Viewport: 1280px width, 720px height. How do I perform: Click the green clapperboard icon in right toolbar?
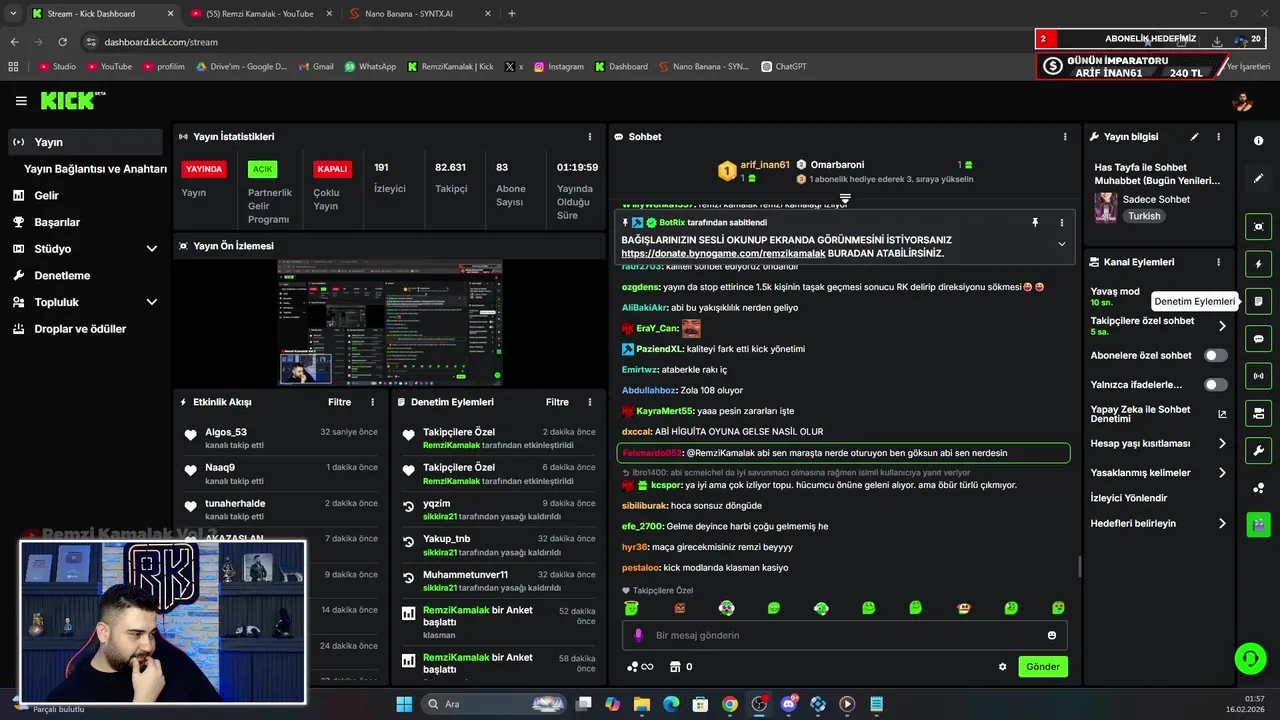pyautogui.click(x=1258, y=524)
